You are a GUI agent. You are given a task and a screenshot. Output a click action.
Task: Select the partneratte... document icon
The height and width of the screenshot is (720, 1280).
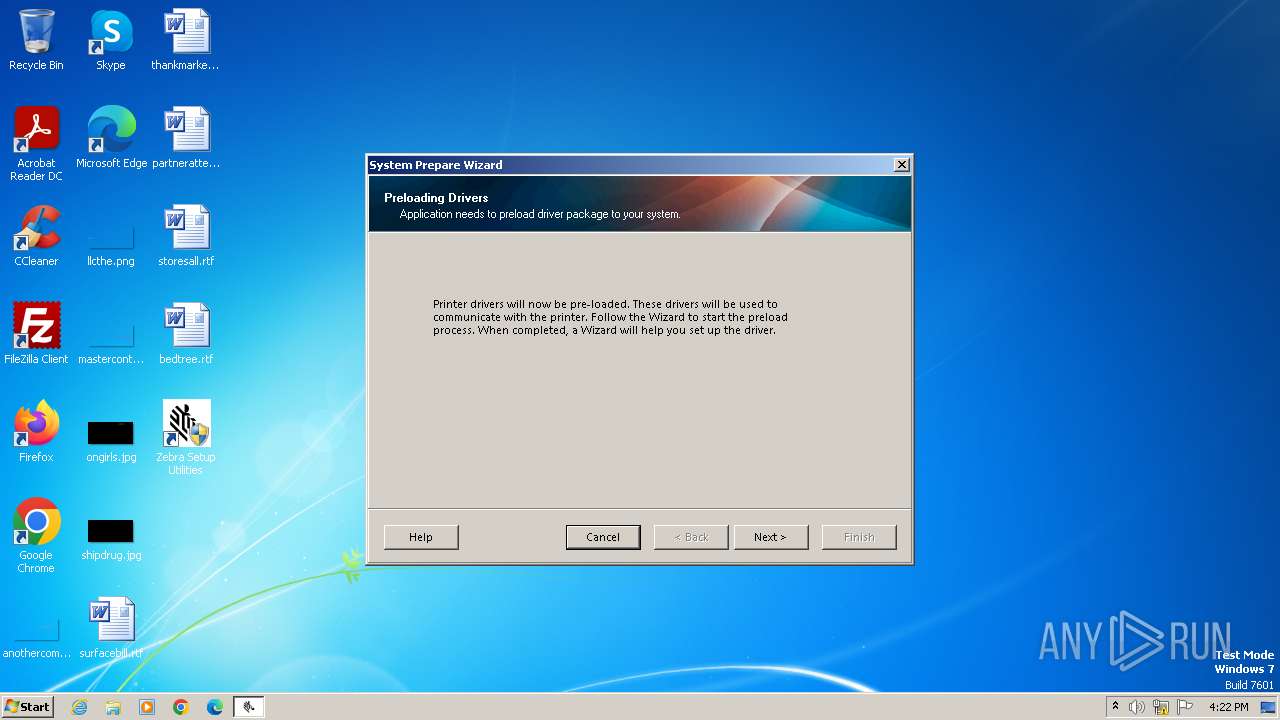click(186, 138)
